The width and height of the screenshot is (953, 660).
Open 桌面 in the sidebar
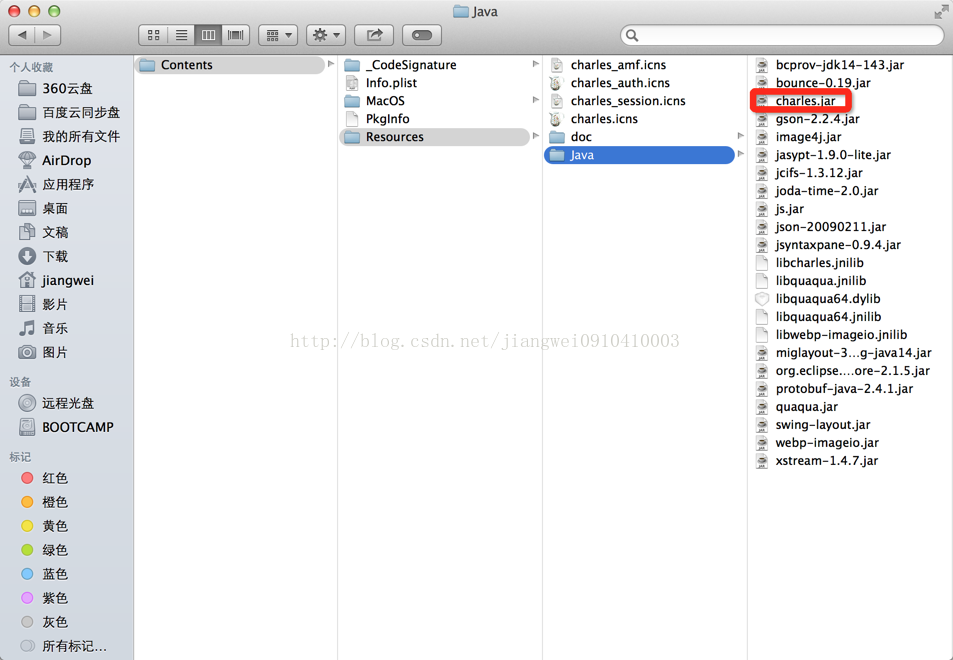coord(43,208)
